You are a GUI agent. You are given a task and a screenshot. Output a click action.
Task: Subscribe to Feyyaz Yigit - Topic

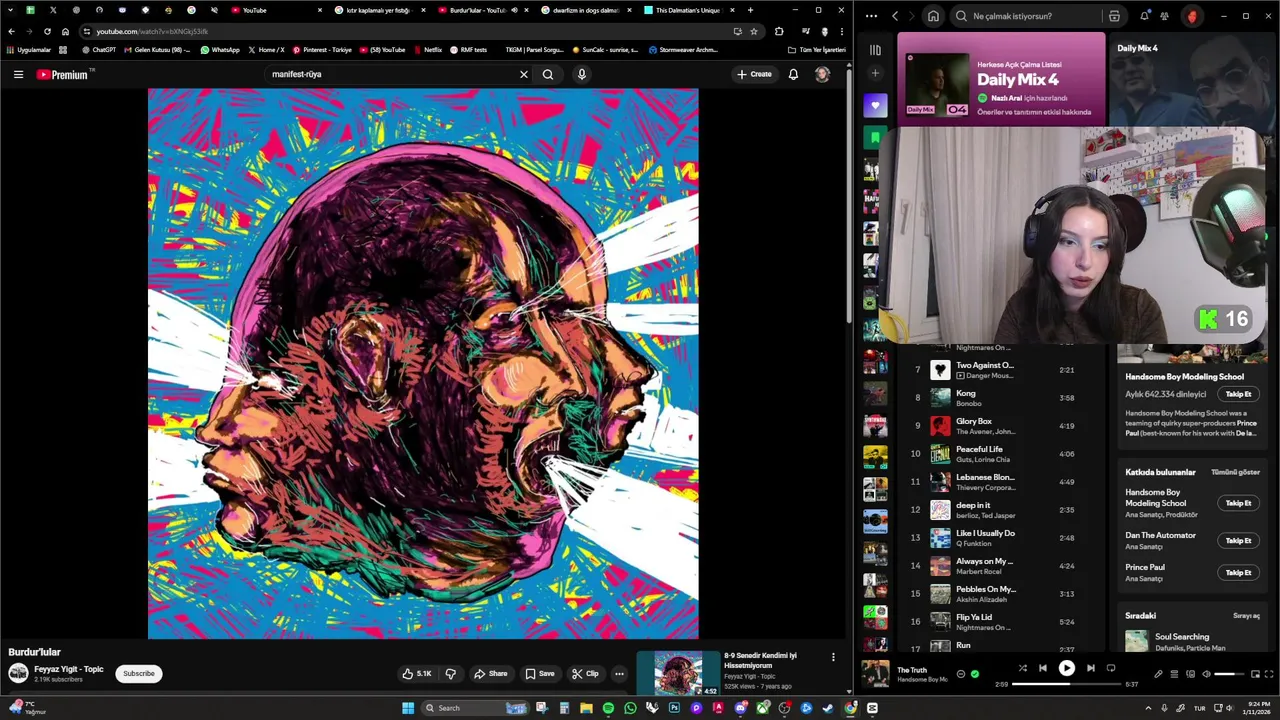pyautogui.click(x=139, y=674)
